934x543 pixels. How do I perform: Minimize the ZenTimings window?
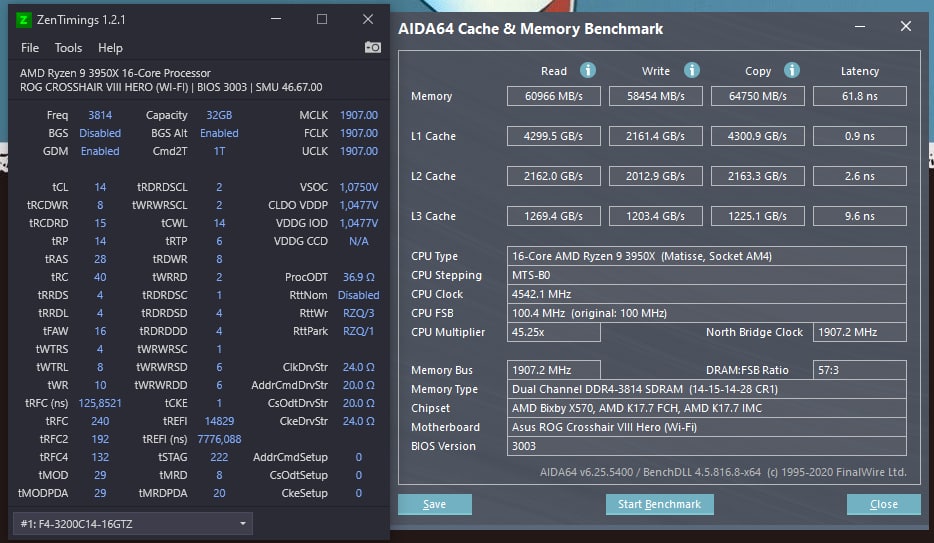[276, 19]
